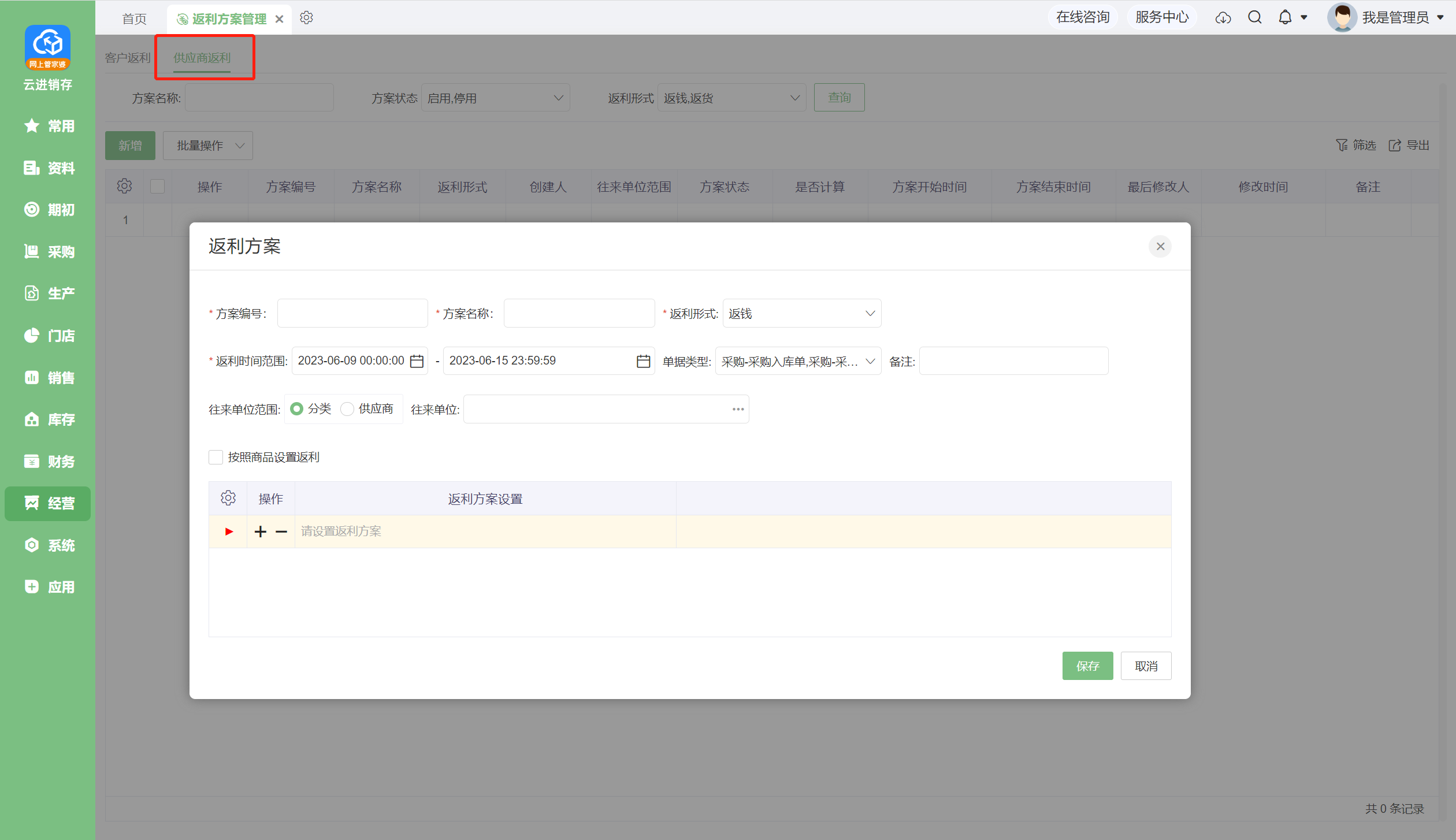Switch to the 供应商返利 tab

(202, 58)
